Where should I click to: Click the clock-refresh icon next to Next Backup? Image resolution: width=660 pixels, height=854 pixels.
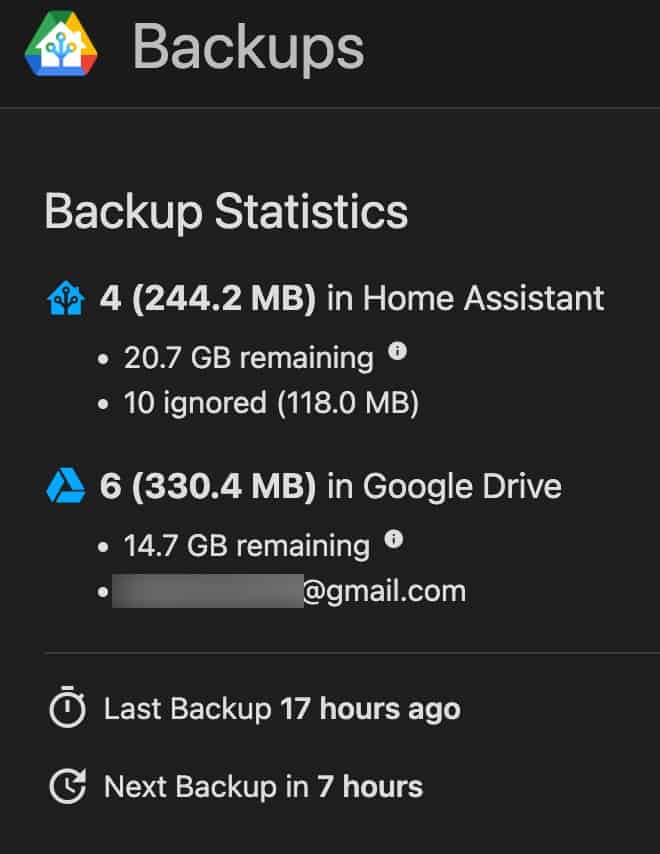click(x=68, y=786)
